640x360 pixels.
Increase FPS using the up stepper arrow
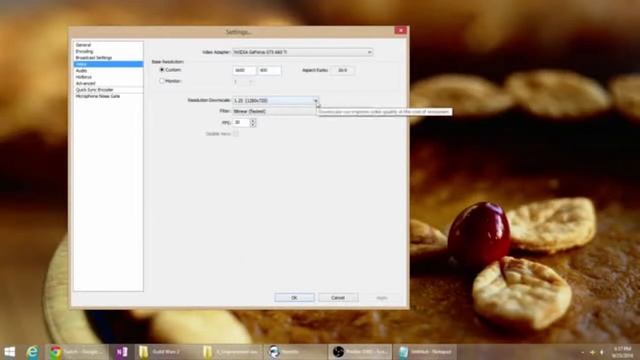click(x=253, y=120)
